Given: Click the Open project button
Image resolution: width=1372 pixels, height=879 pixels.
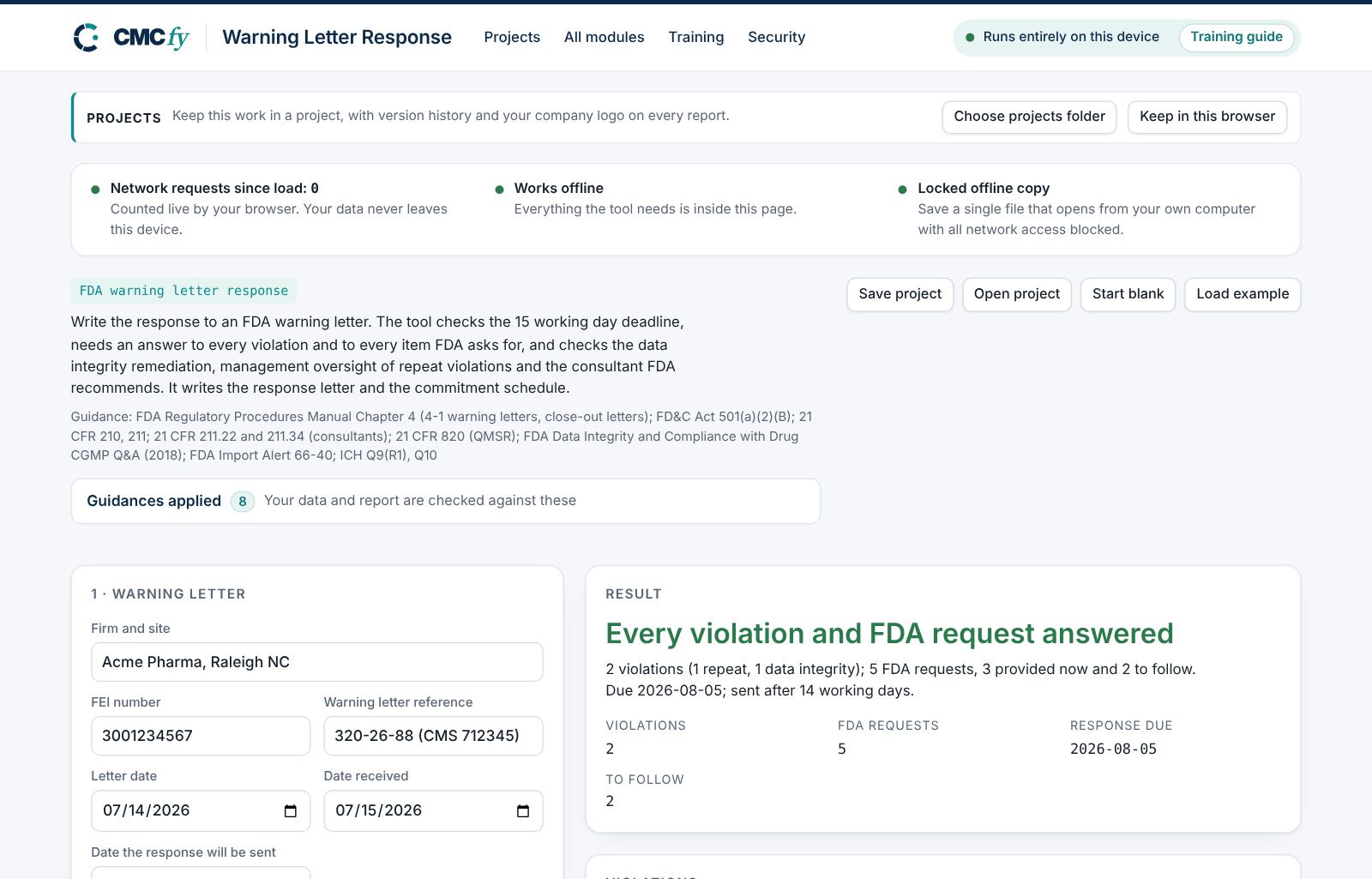Looking at the screenshot, I should click(1016, 294).
